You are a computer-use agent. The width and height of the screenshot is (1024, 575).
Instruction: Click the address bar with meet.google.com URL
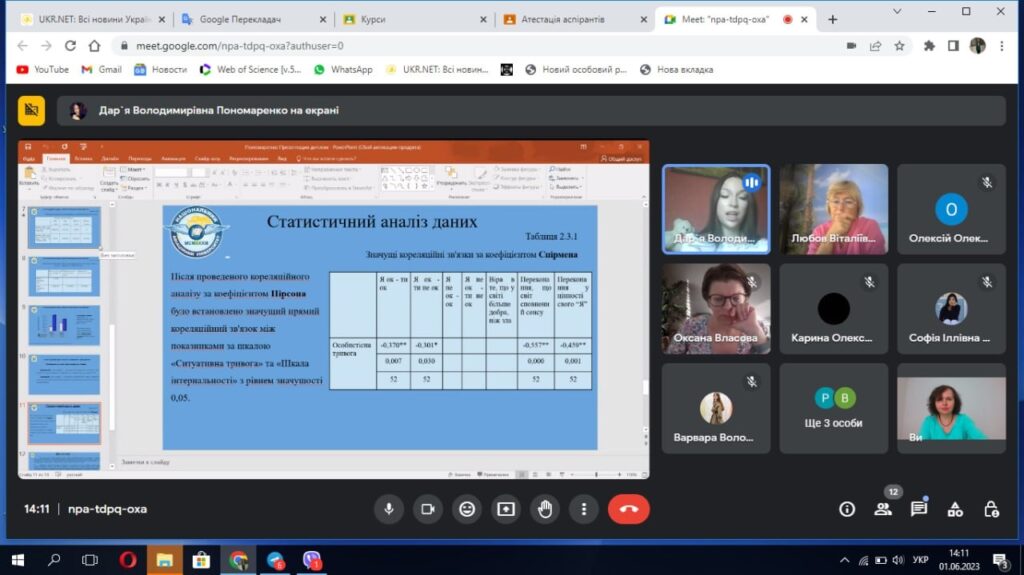(450, 45)
